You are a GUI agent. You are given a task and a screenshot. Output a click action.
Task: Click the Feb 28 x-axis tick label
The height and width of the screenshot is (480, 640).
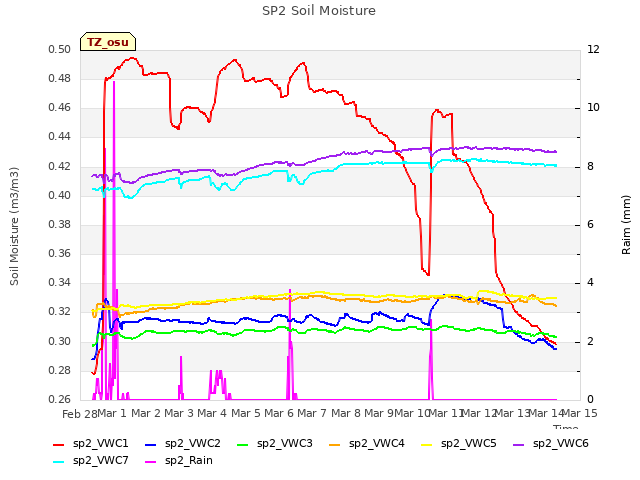click(x=80, y=414)
